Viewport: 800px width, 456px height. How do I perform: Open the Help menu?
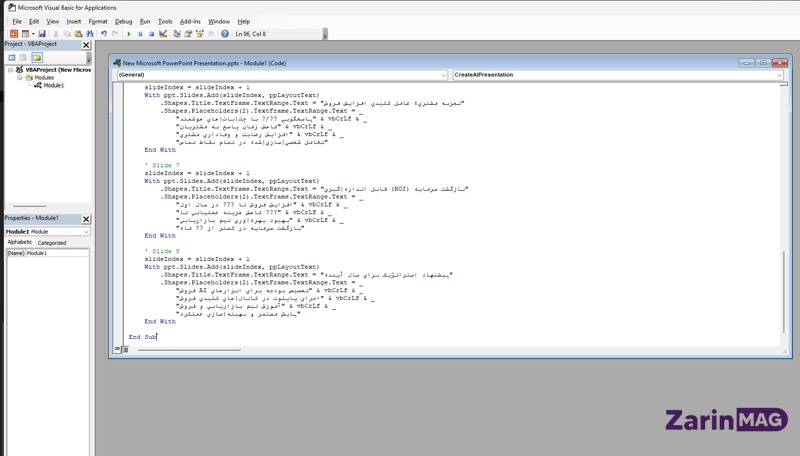(x=244, y=21)
